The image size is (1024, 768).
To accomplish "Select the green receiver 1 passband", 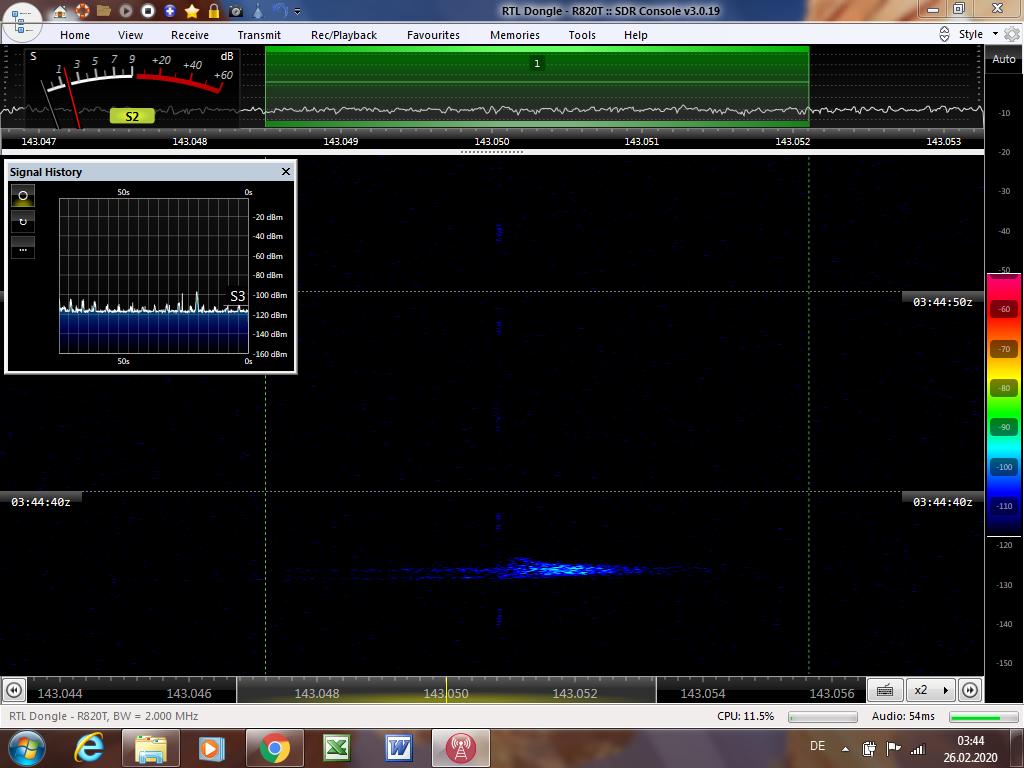I will click(537, 85).
